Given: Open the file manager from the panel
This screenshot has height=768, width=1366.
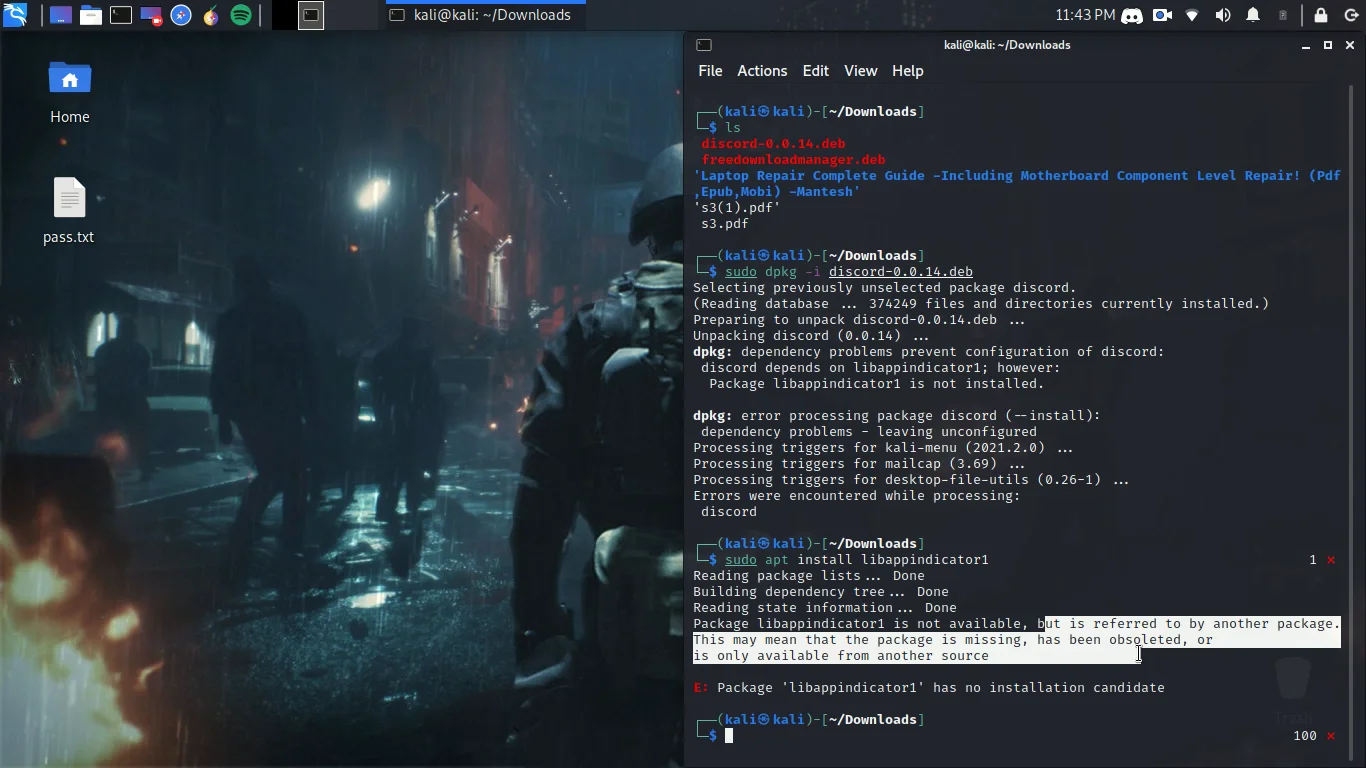Looking at the screenshot, I should coord(91,15).
